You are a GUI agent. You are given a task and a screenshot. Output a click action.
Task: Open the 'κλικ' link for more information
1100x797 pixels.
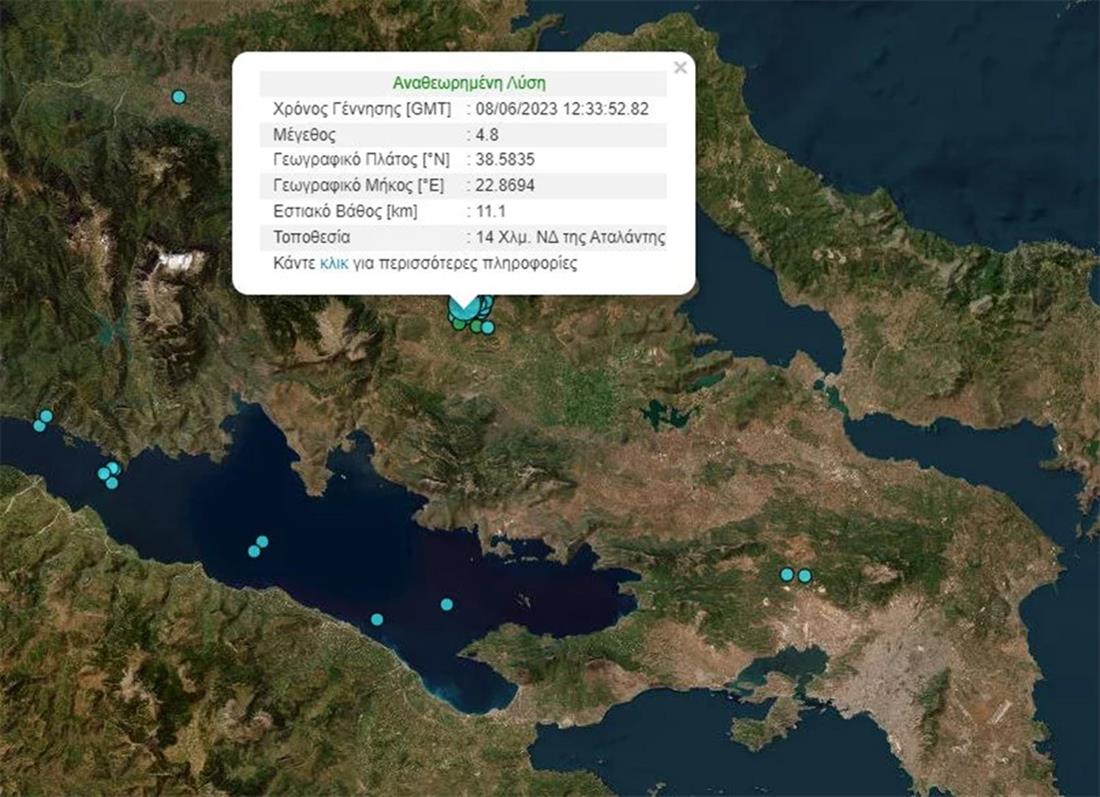(x=335, y=264)
